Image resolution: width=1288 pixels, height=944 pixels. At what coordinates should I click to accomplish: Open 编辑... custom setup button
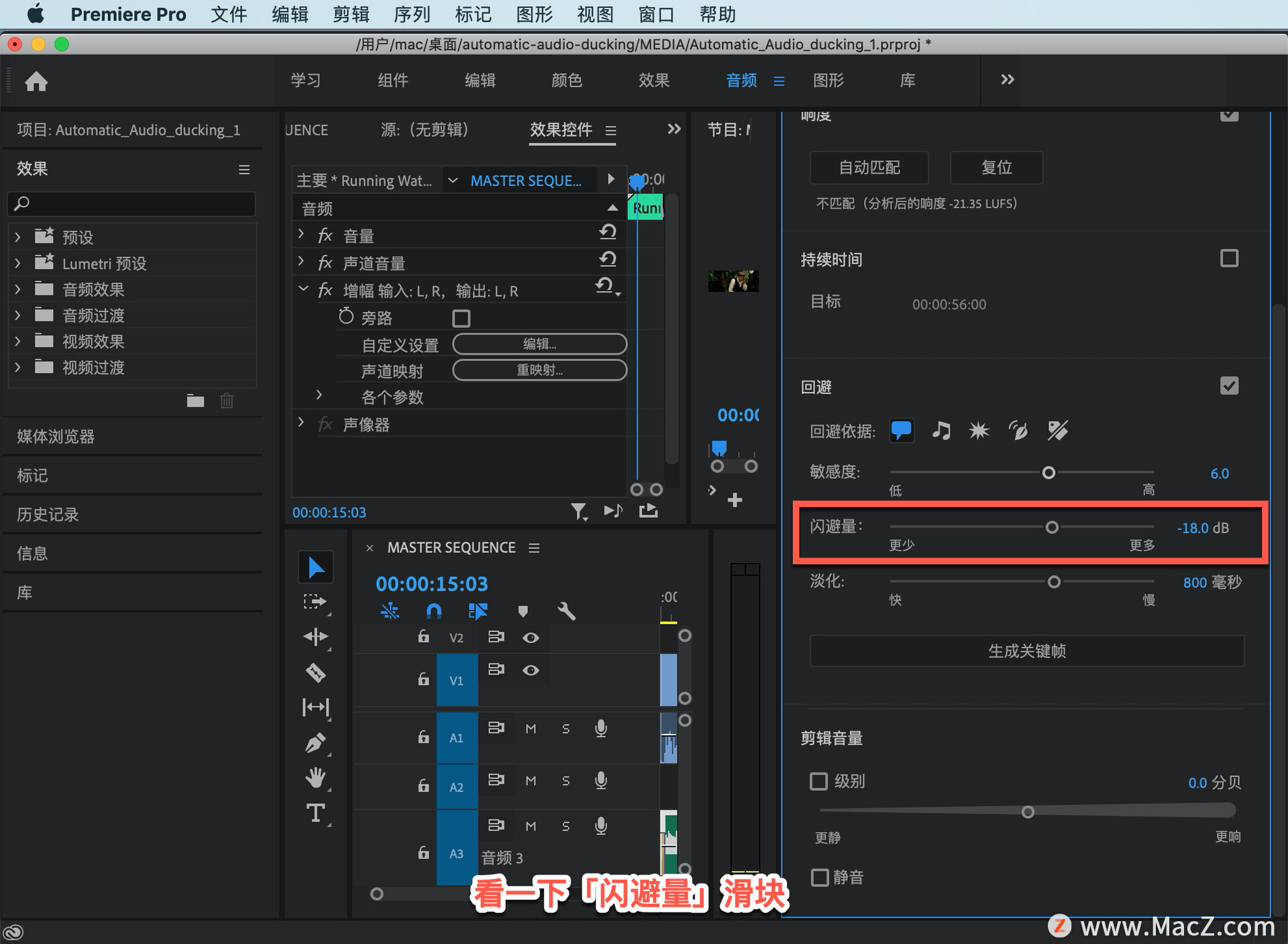tap(539, 344)
